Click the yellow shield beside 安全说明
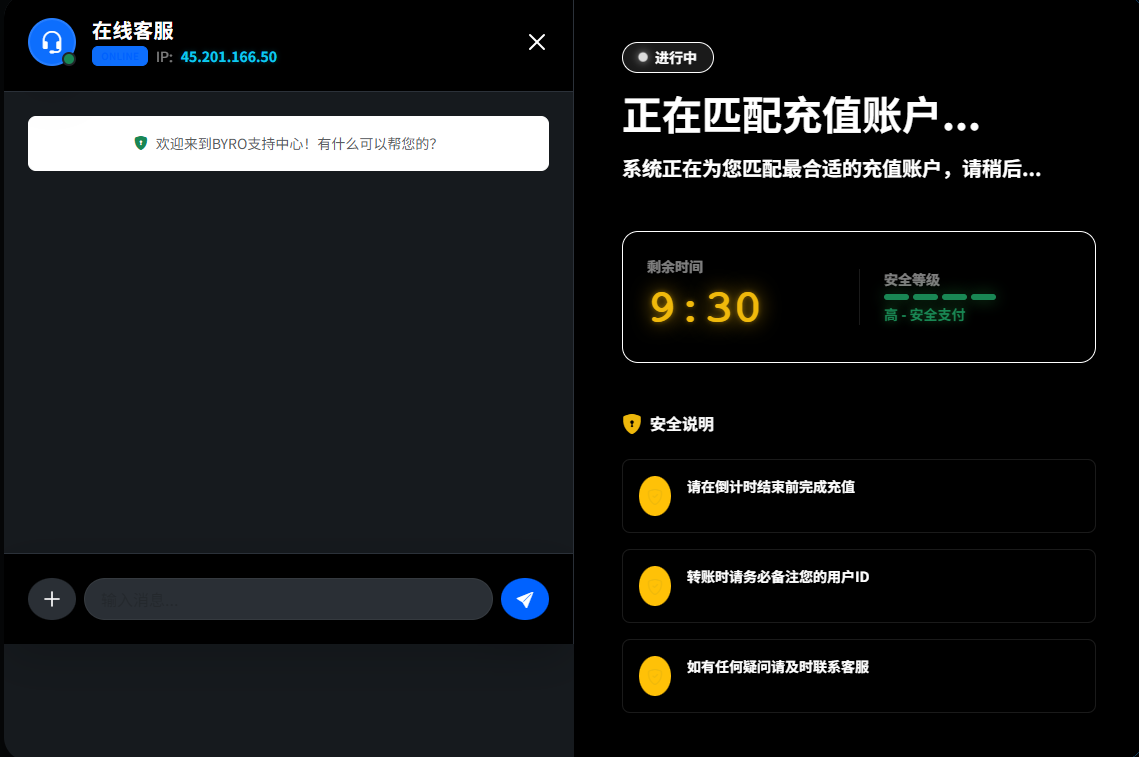1139x757 pixels. pos(631,424)
